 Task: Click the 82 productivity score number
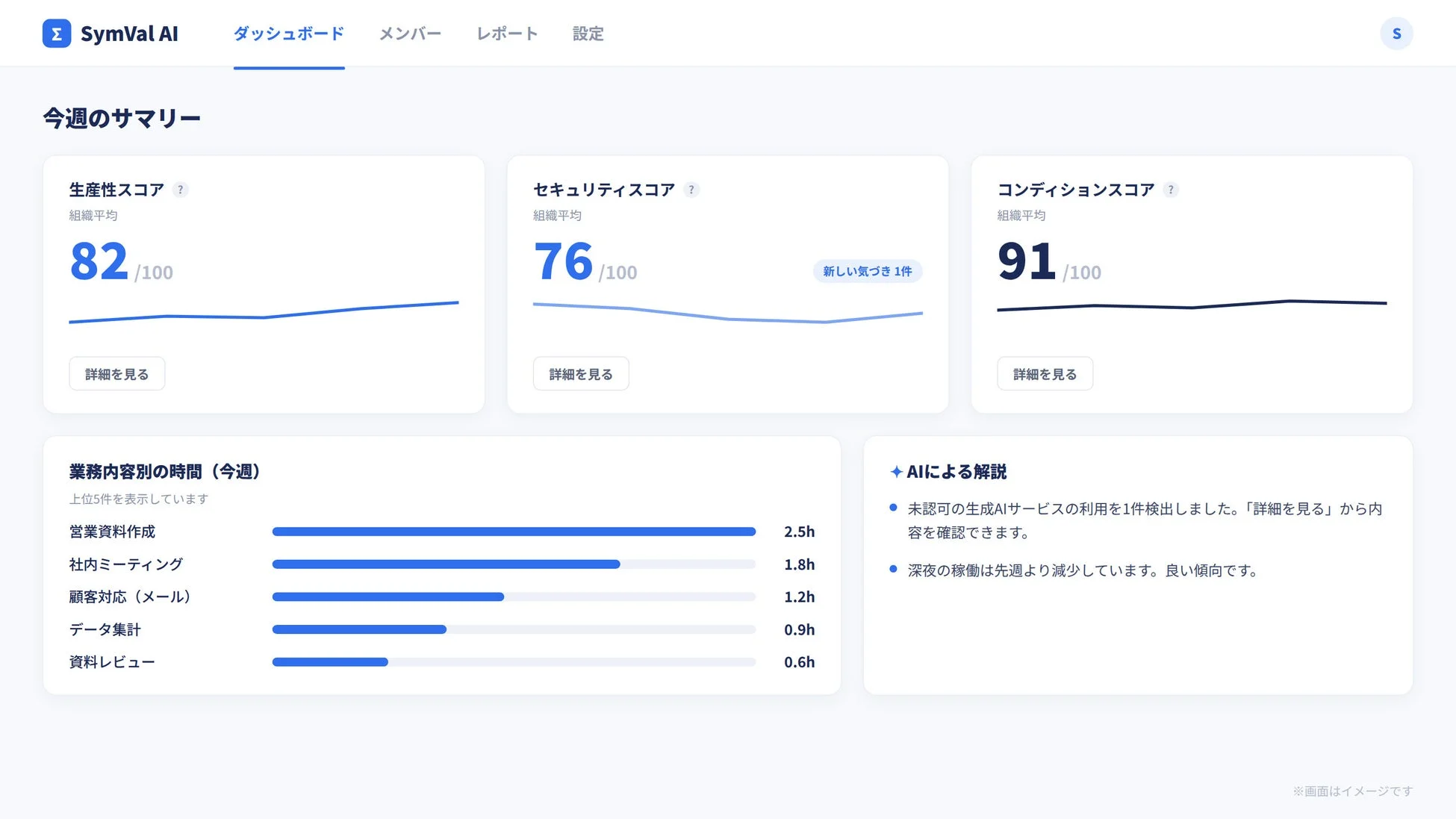(x=99, y=261)
